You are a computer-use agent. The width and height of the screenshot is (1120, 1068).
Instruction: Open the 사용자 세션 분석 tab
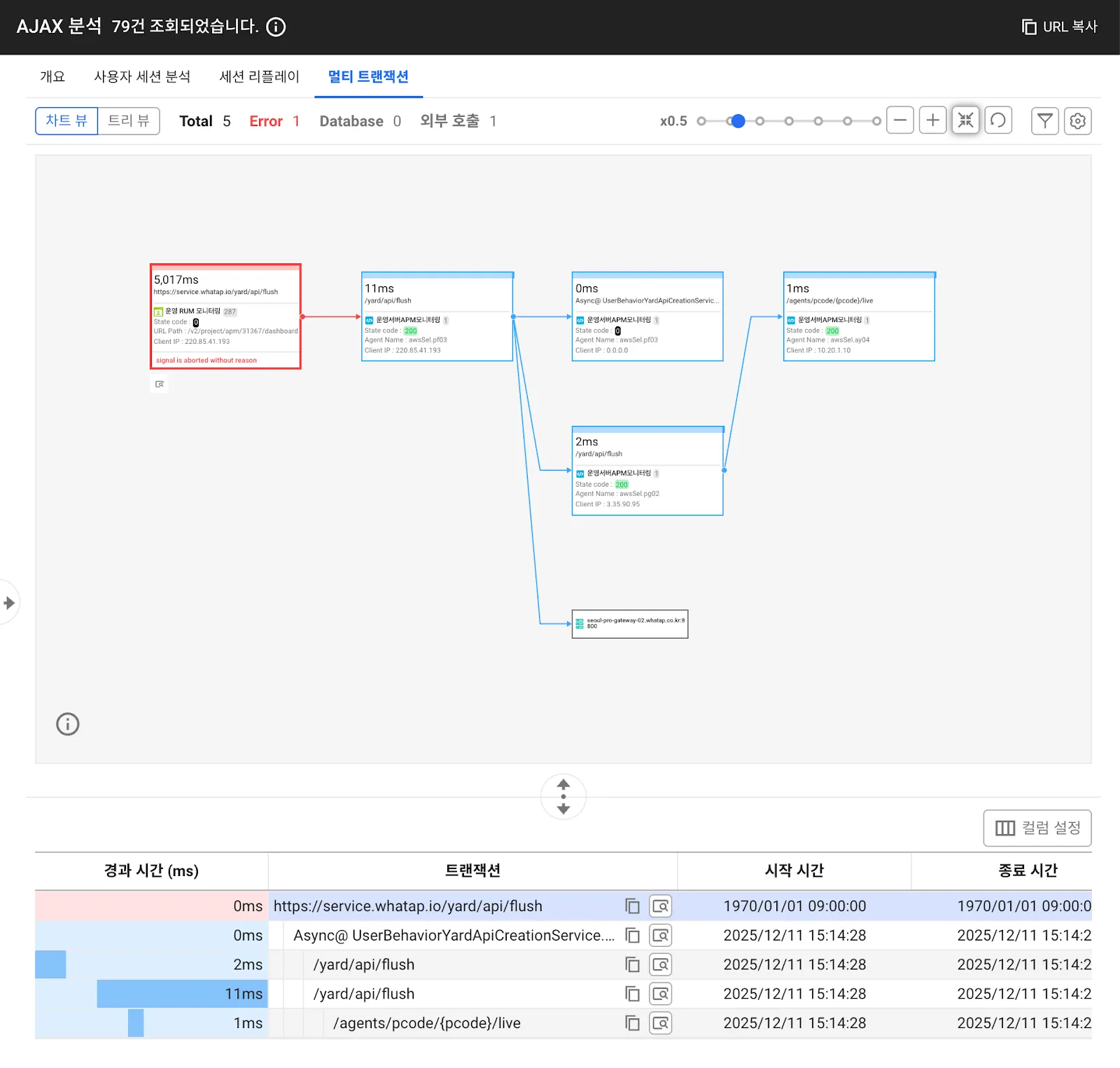(142, 76)
